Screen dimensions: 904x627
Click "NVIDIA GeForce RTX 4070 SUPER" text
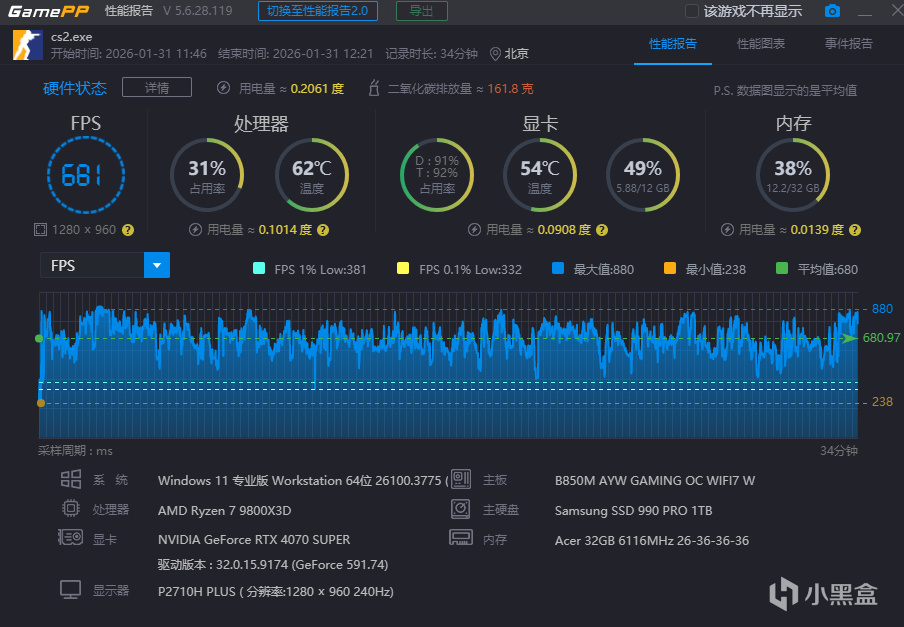[x=254, y=540]
